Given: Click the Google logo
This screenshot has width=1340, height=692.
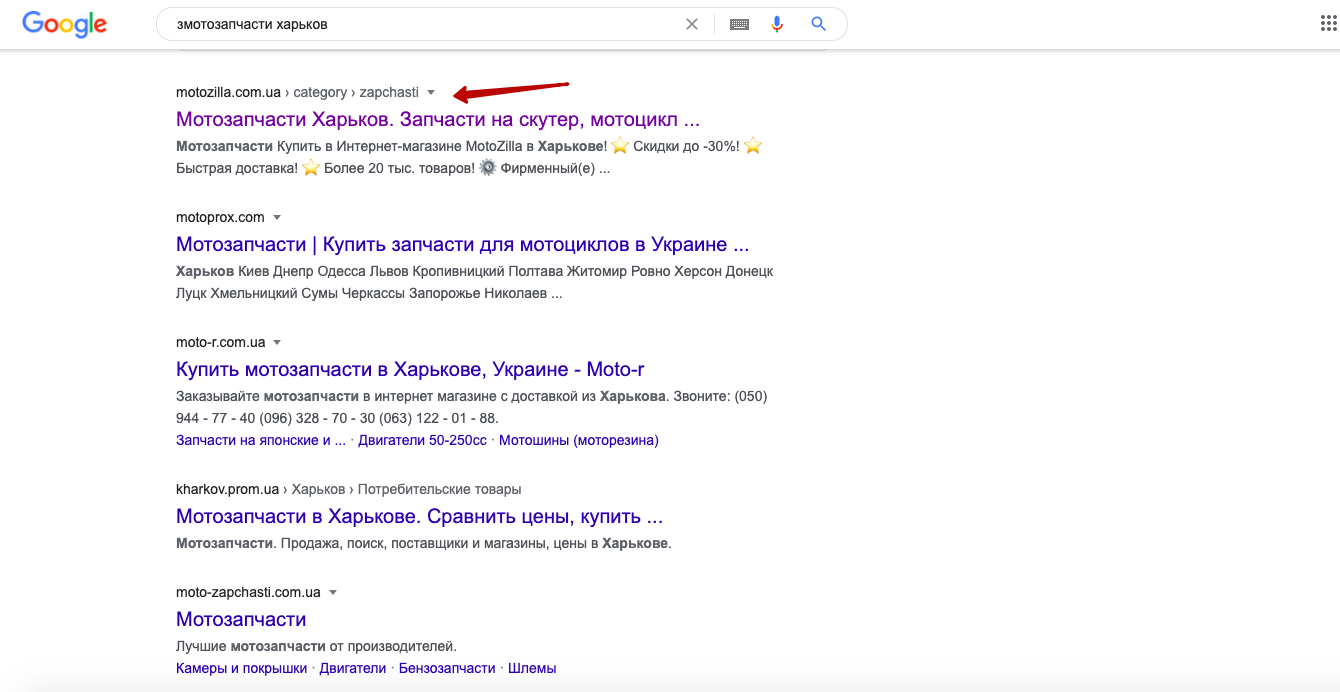Looking at the screenshot, I should [x=64, y=24].
